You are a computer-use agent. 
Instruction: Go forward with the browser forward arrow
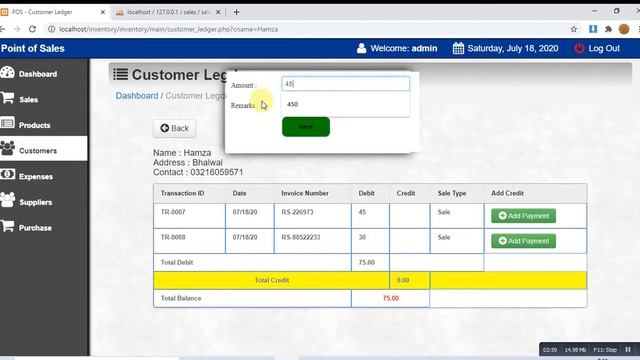pos(17,29)
